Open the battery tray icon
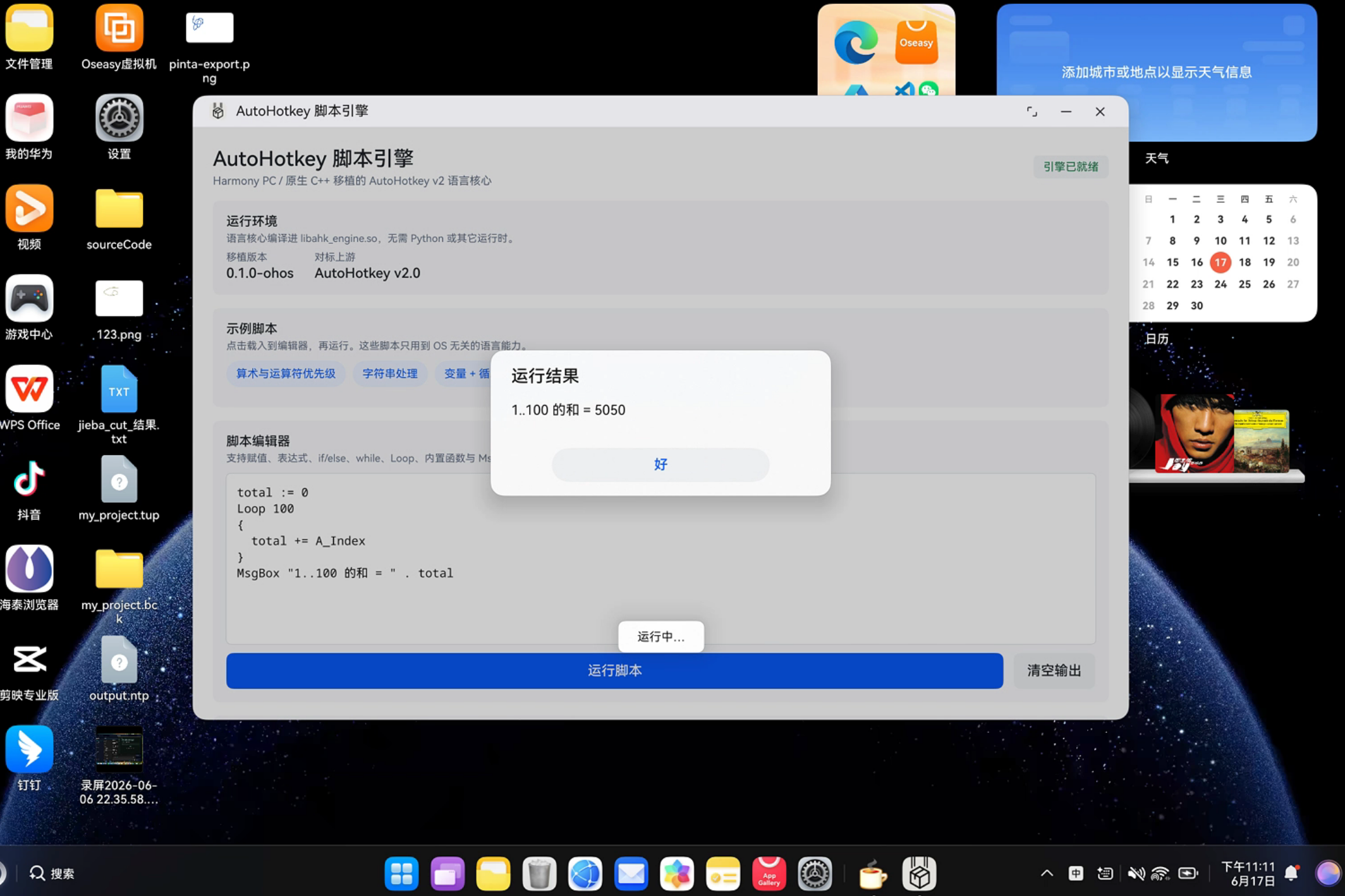The height and width of the screenshot is (896, 1345). 1188,873
